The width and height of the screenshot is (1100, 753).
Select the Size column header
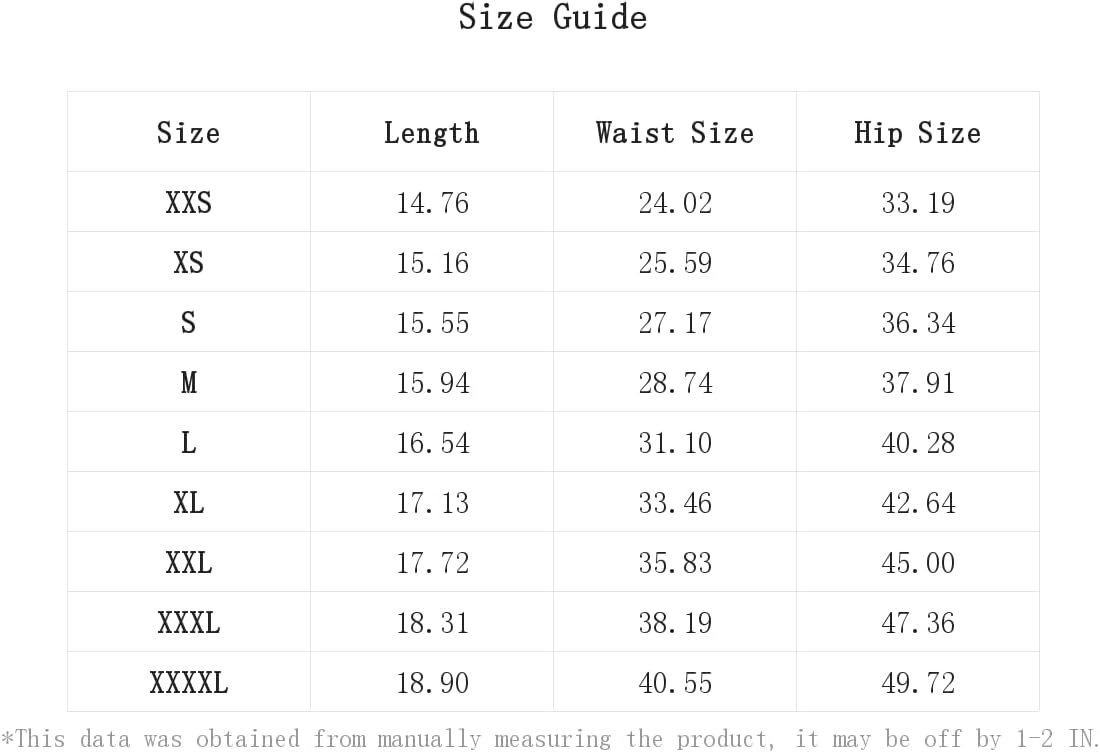[189, 133]
